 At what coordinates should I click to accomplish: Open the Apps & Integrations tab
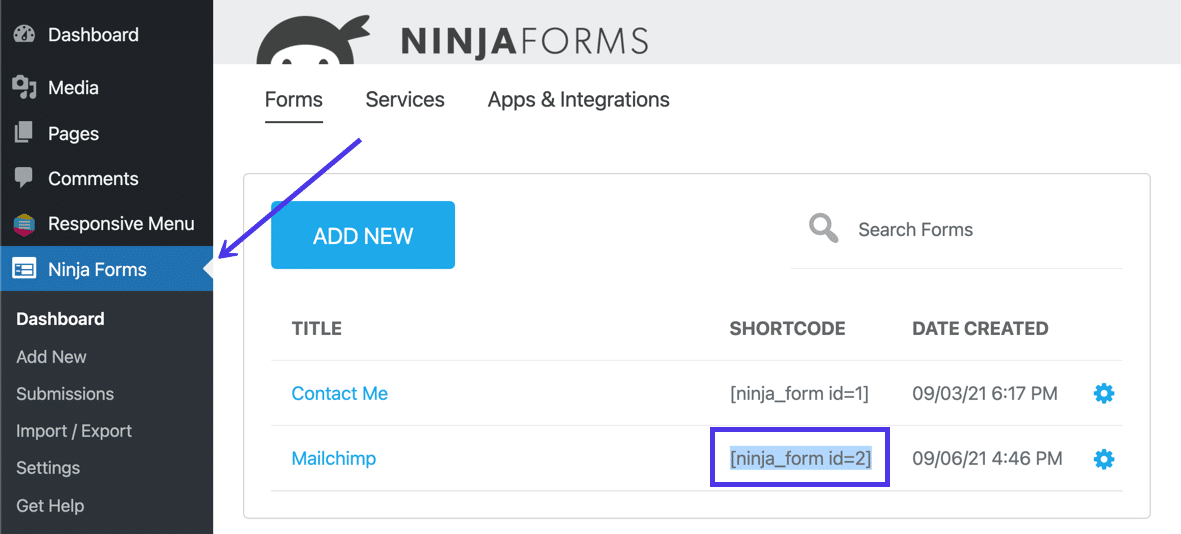[578, 100]
